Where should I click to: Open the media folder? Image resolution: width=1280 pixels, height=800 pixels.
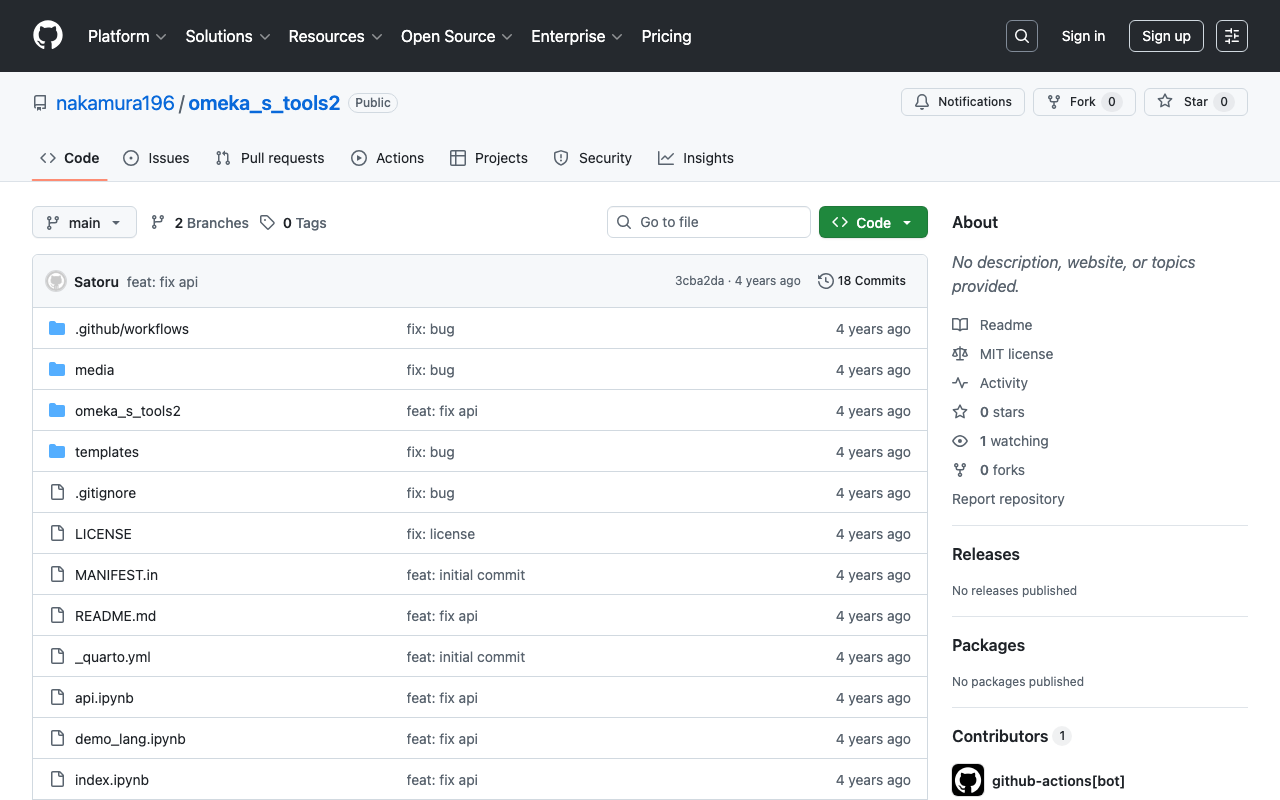pyautogui.click(x=94, y=370)
